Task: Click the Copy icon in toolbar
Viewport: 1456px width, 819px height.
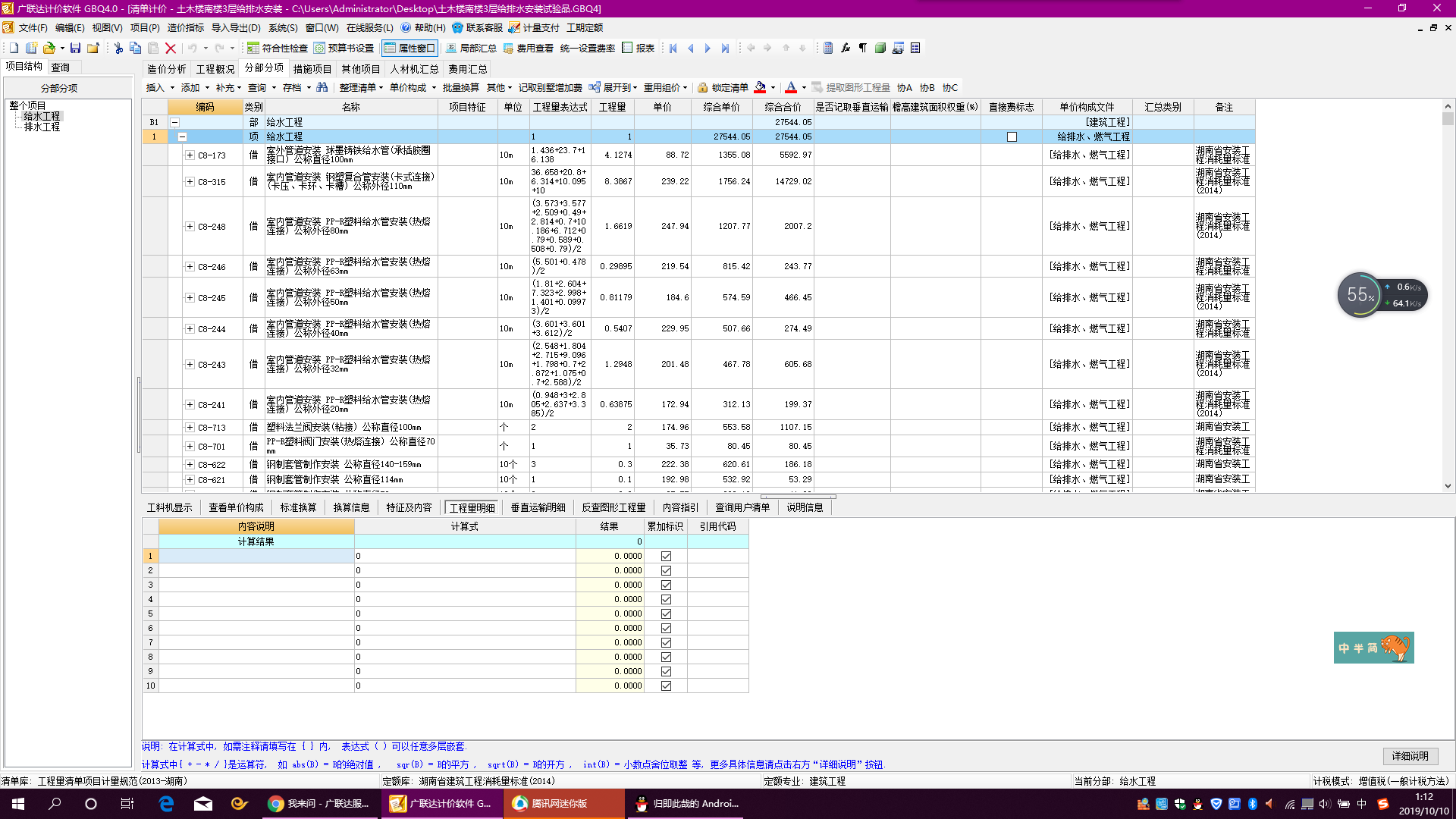Action: pos(136,48)
